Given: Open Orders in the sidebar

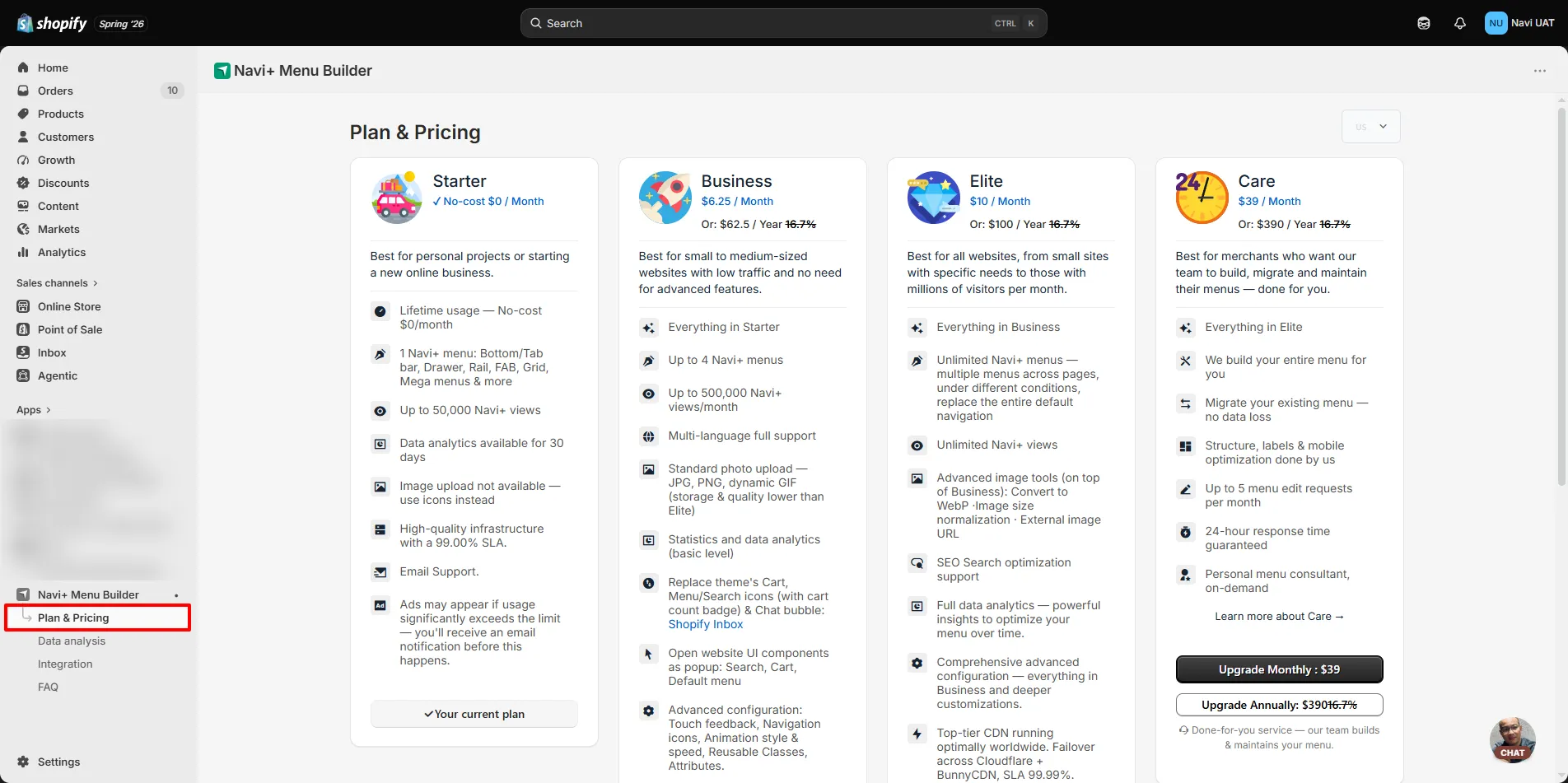Looking at the screenshot, I should [x=55, y=91].
